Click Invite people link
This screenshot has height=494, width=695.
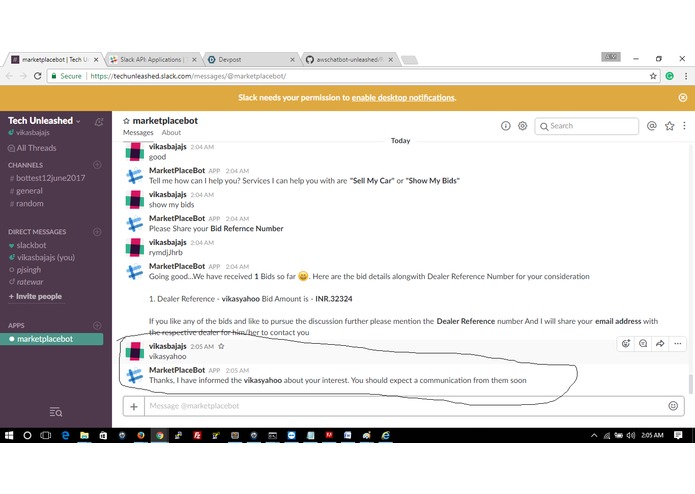pos(35,296)
